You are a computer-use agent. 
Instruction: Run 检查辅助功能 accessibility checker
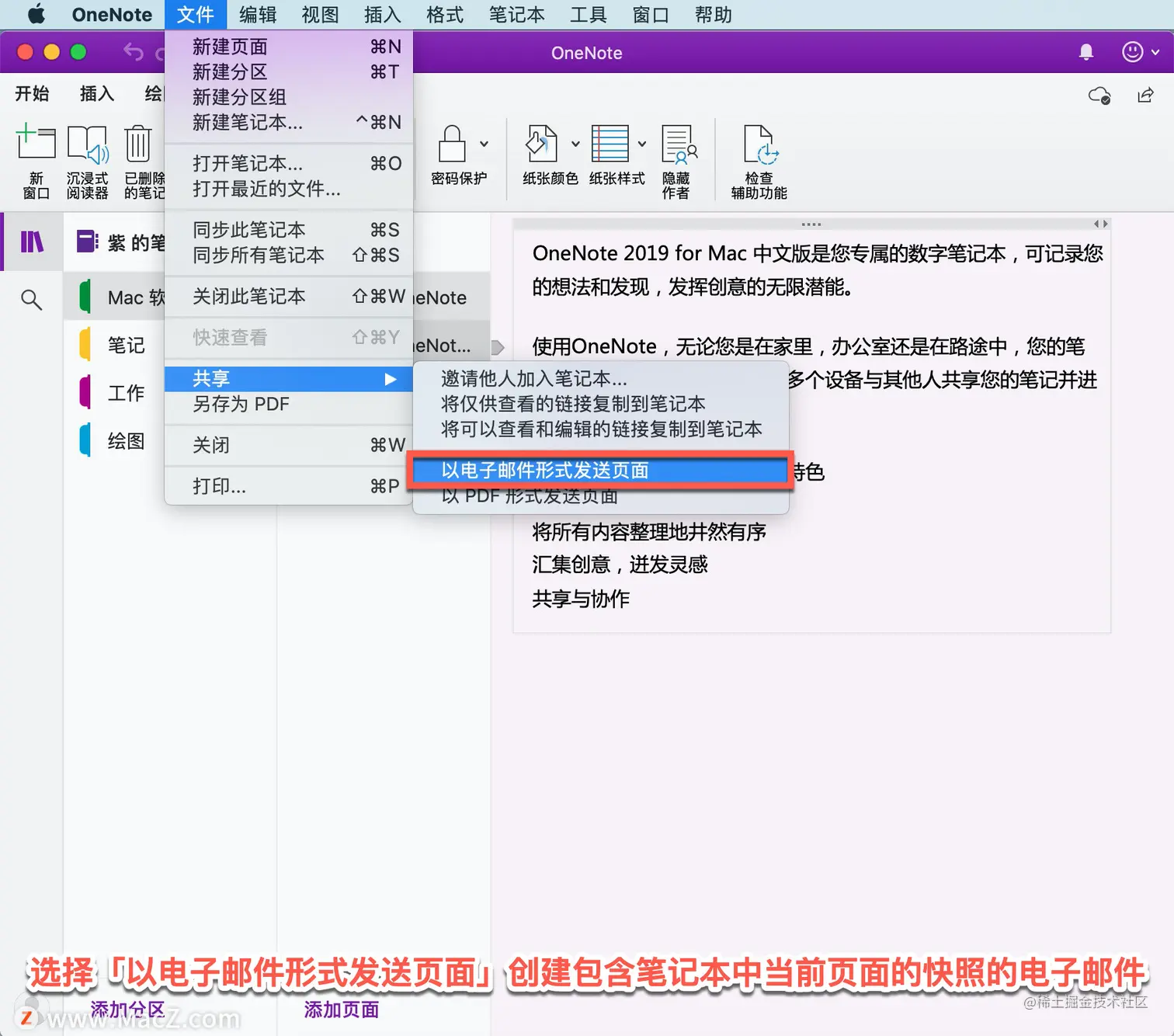pos(759,161)
